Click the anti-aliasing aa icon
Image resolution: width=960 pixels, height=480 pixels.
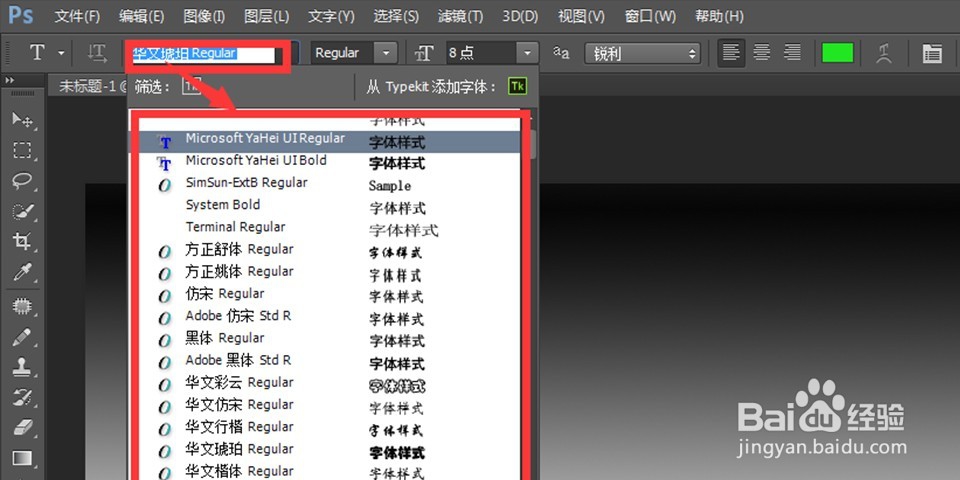click(561, 53)
